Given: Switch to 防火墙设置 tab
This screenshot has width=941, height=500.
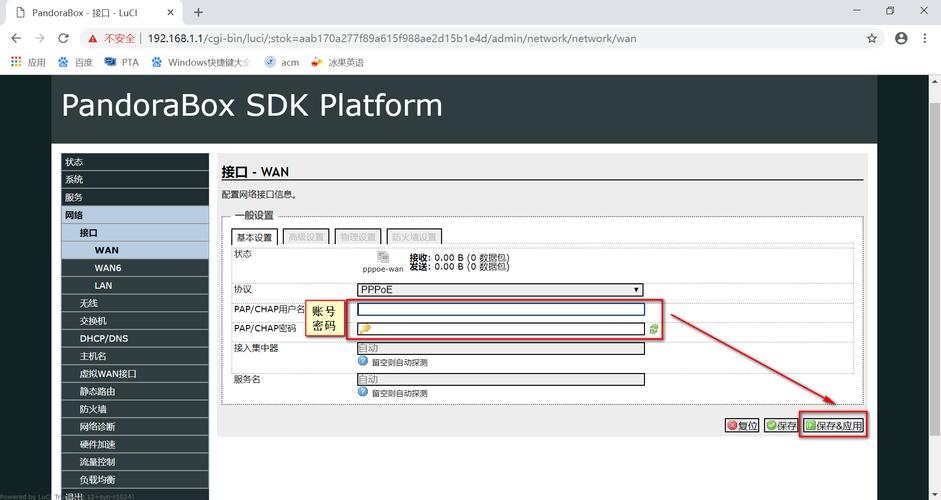Looking at the screenshot, I should point(414,237).
